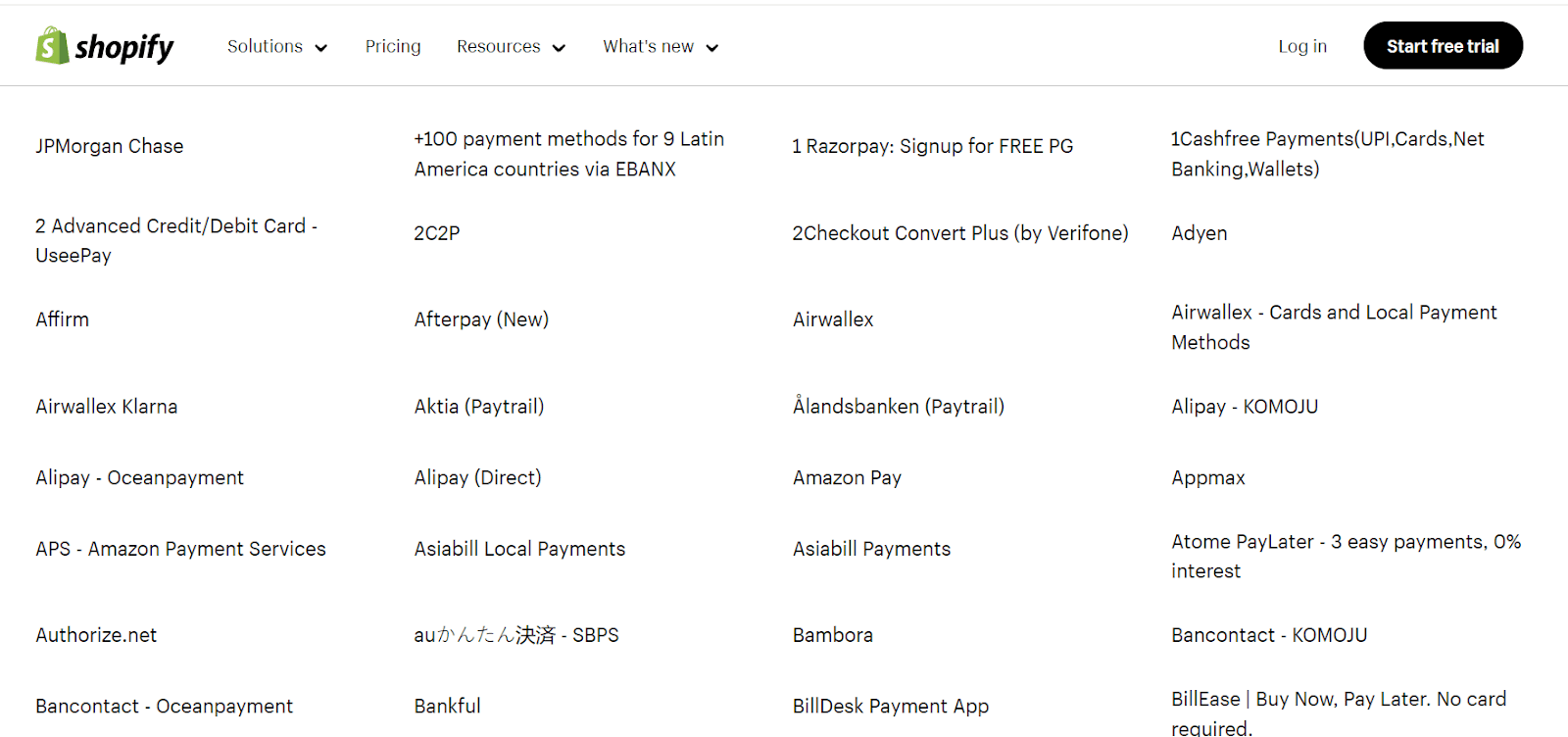Select the 2C2P provider
The image size is (1568, 737).
(437, 233)
